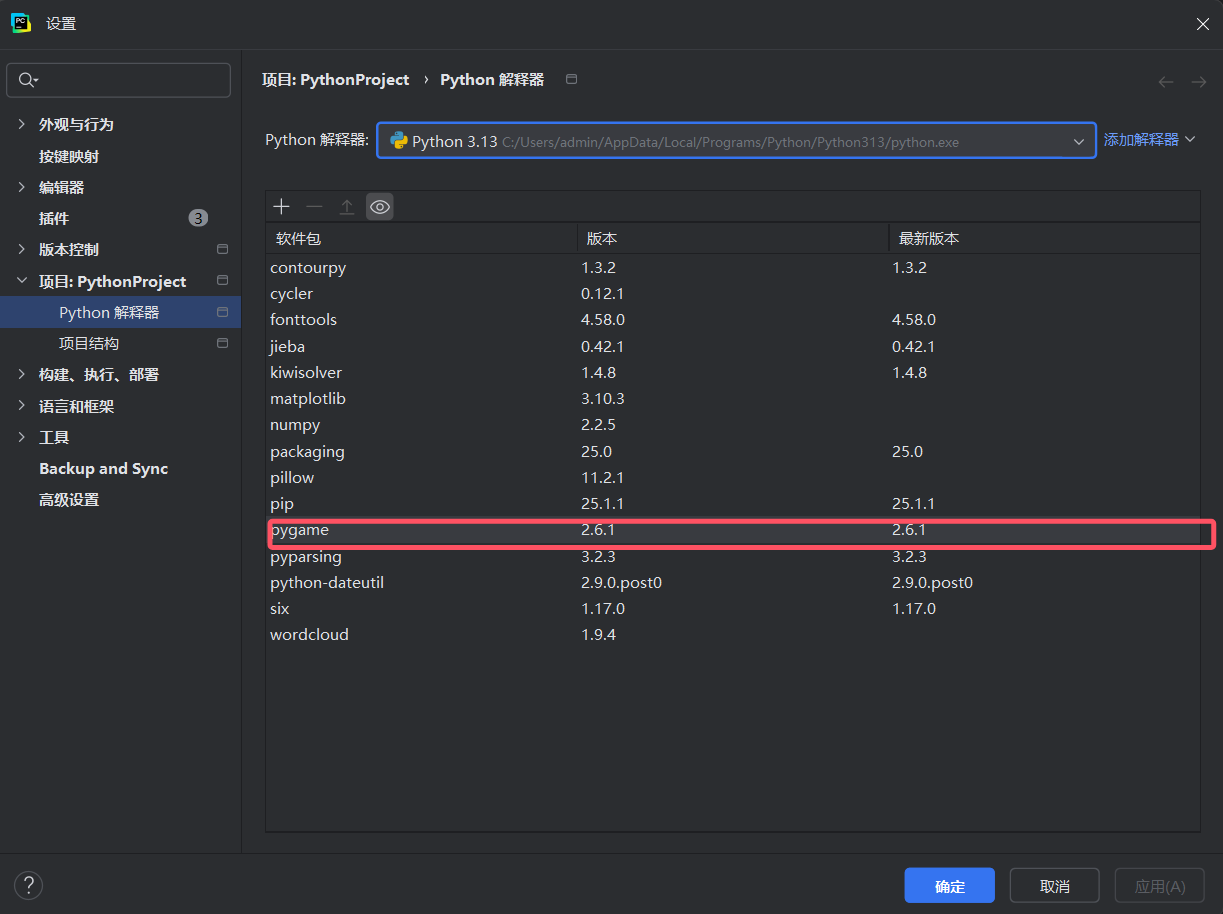Expand 版本控制 settings group
The image size is (1223, 914).
(x=22, y=249)
